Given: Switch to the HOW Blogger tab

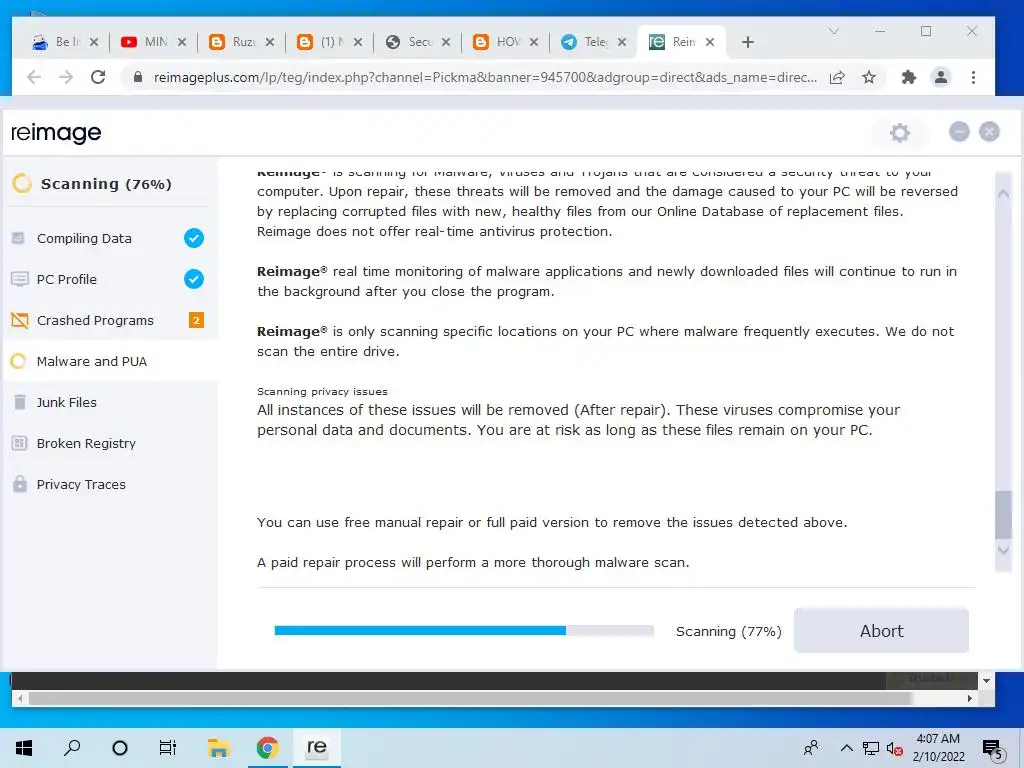Looking at the screenshot, I should tap(505, 42).
